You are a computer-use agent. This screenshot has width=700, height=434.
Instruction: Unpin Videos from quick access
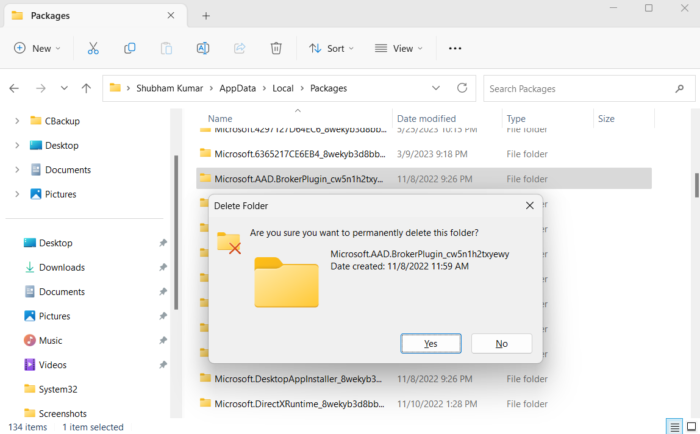[x=163, y=365]
